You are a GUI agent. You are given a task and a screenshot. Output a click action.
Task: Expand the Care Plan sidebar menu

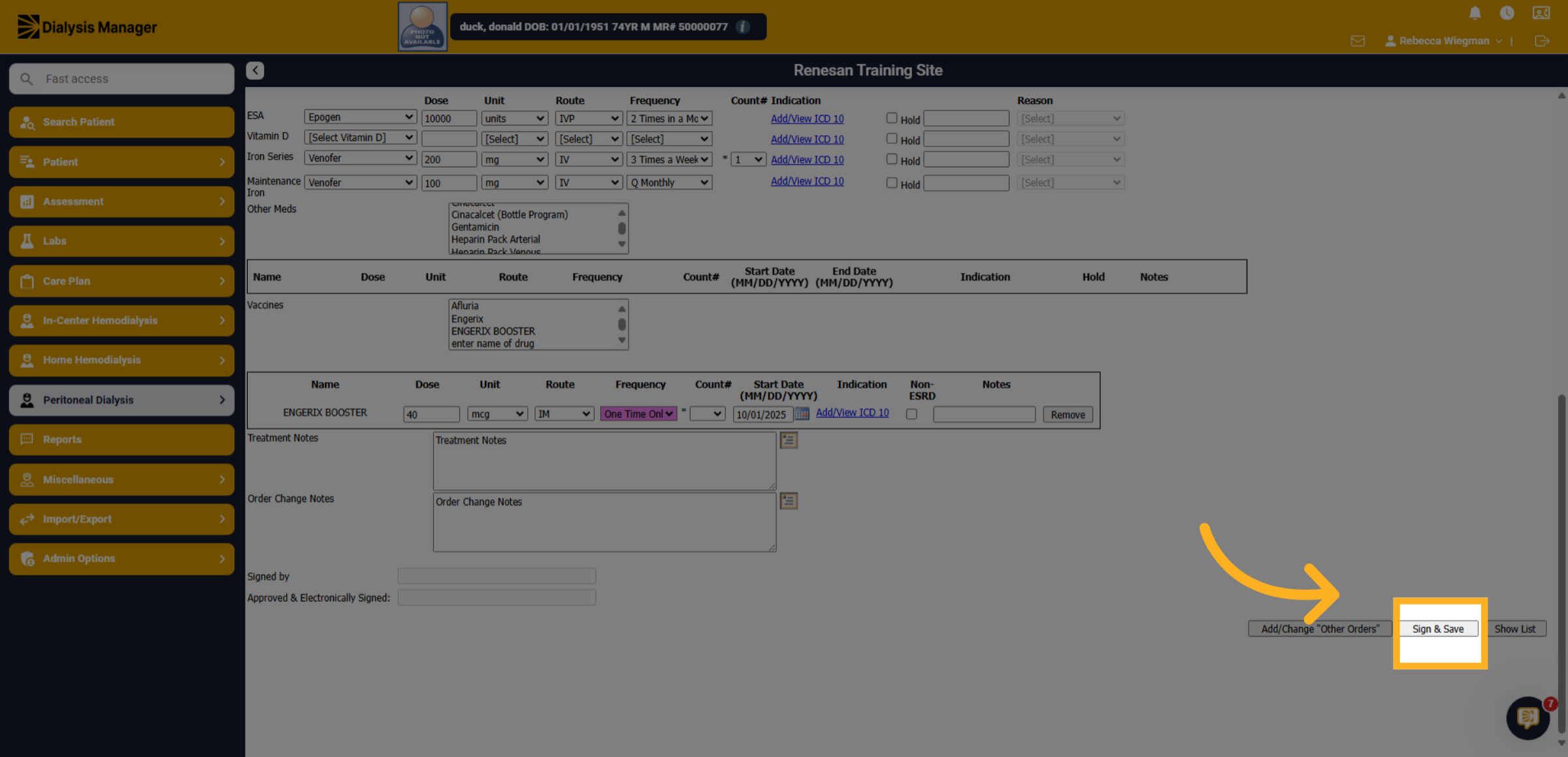click(122, 281)
